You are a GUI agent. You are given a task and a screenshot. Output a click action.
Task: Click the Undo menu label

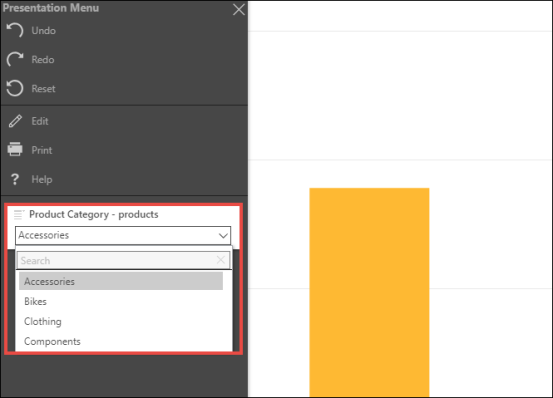[x=44, y=31]
